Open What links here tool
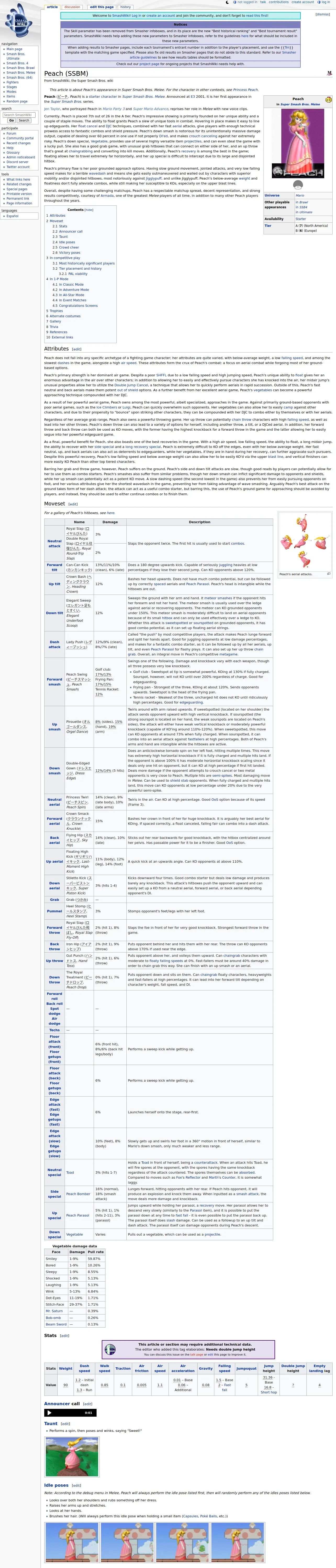The height and width of the screenshot is (1568, 336). click(18, 180)
